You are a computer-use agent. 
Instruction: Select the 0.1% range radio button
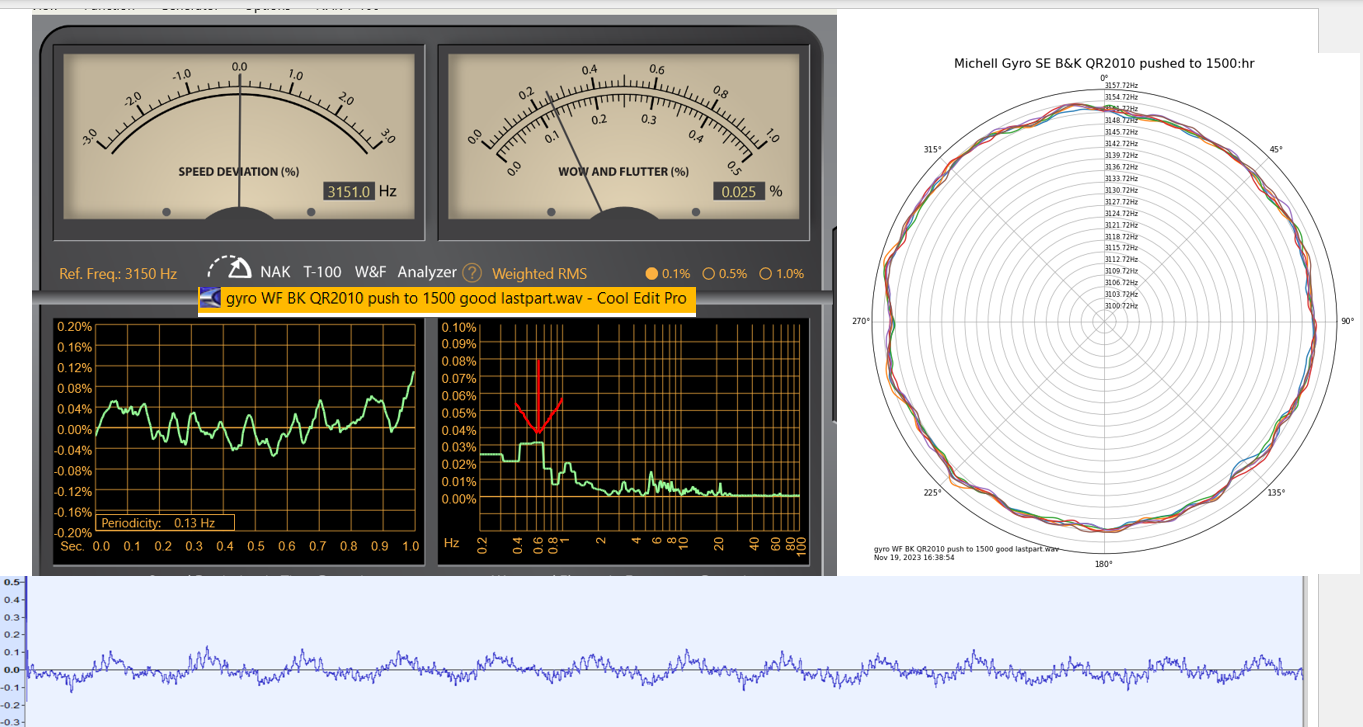coord(652,273)
